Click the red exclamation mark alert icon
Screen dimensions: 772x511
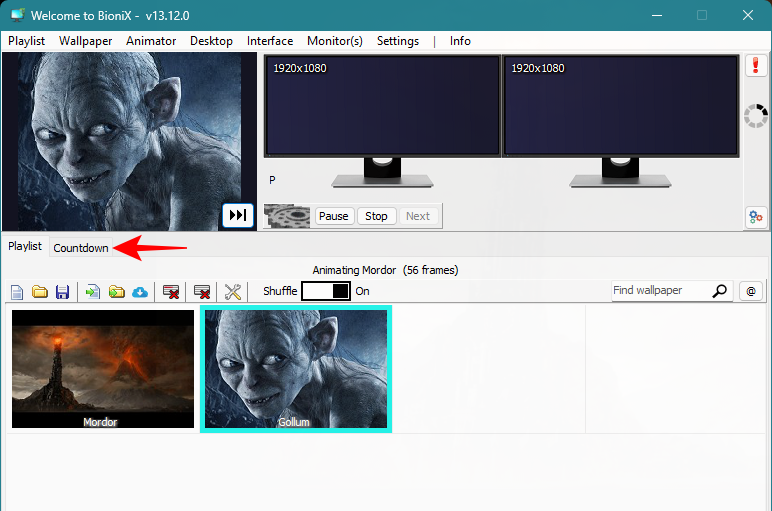[x=755, y=67]
